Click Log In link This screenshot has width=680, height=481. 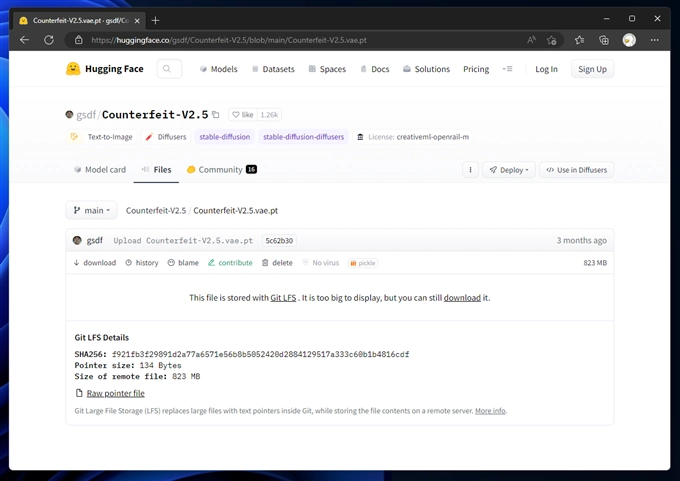(546, 69)
